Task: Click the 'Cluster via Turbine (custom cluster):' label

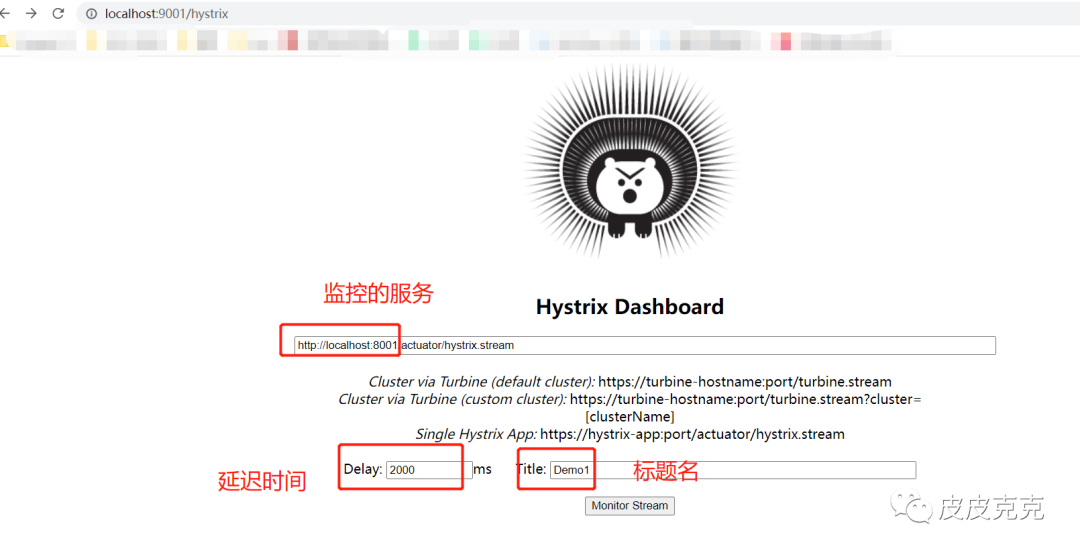Action: pyautogui.click(x=453, y=399)
